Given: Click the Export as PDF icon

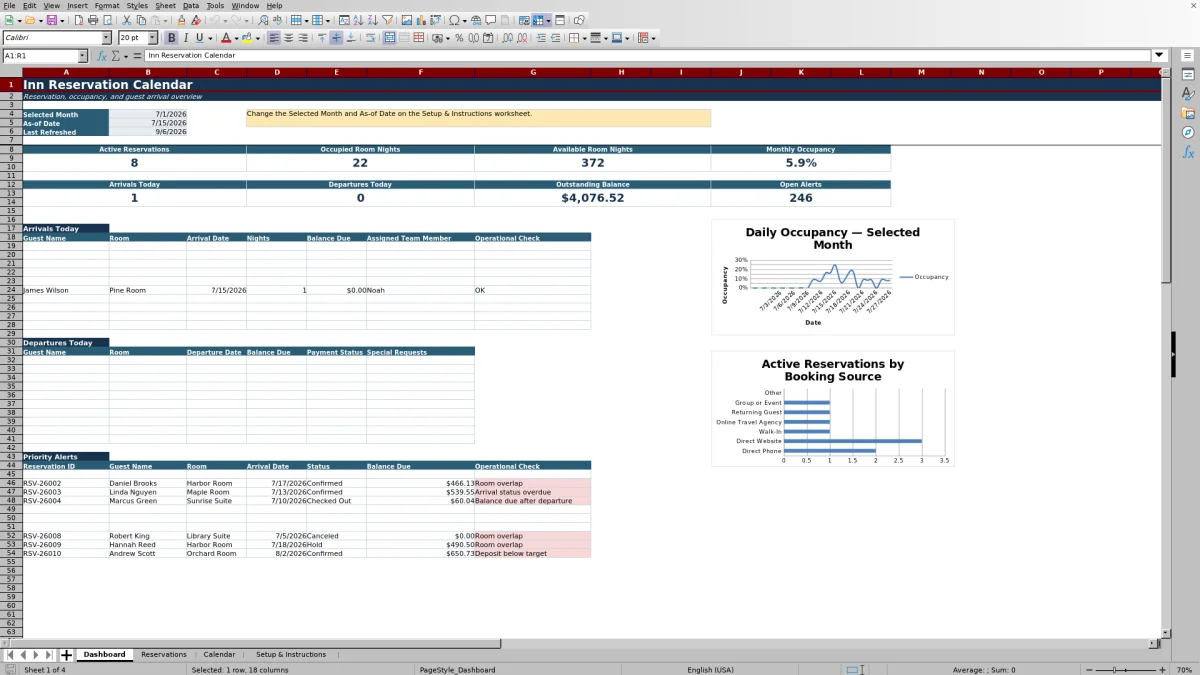Looking at the screenshot, I should pos(79,20).
